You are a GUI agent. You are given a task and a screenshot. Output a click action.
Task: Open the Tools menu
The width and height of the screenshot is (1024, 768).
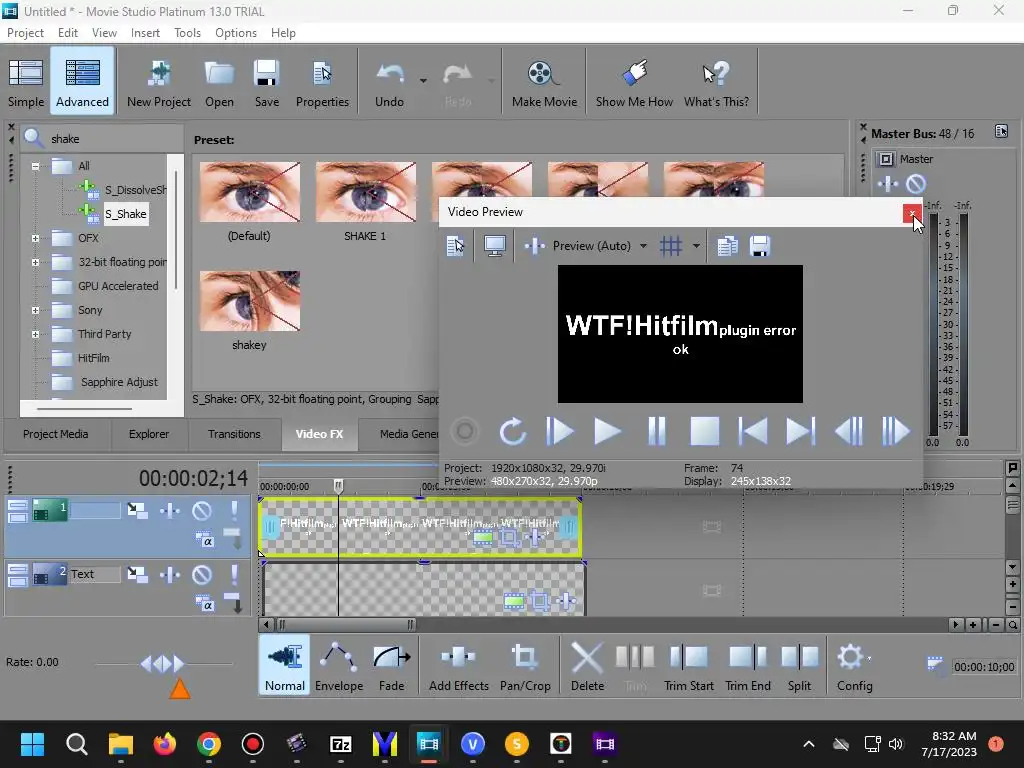pyautogui.click(x=187, y=33)
